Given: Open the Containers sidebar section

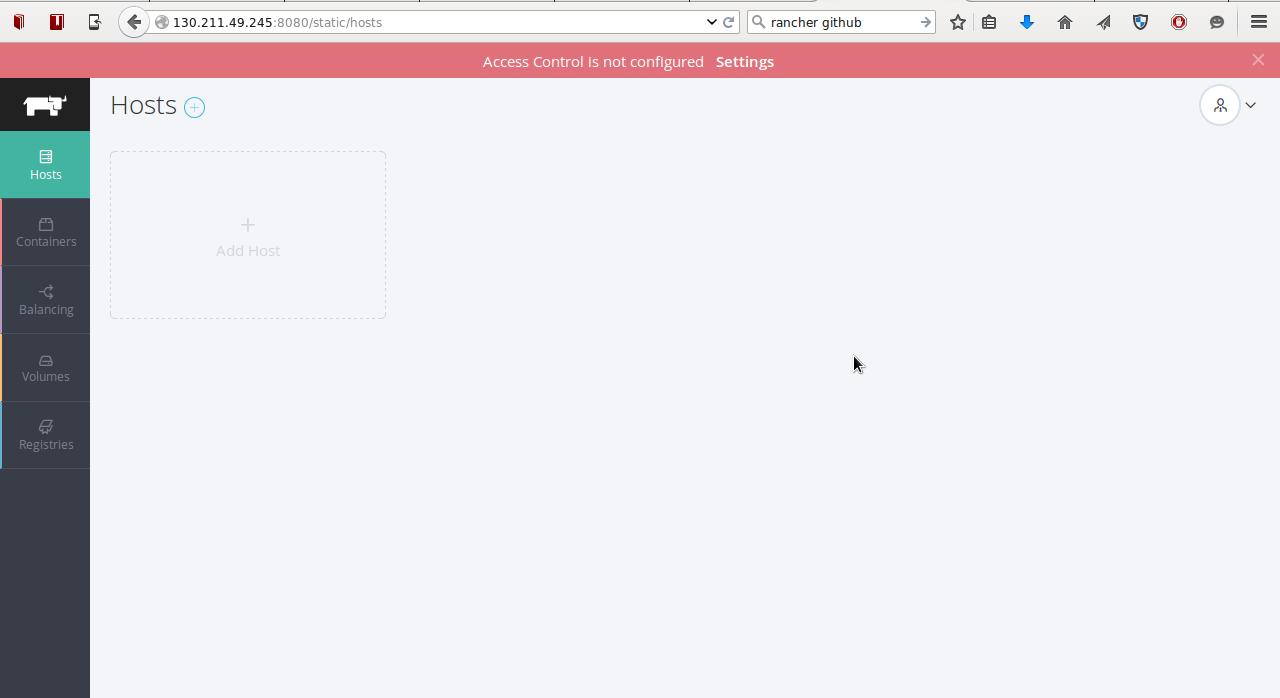Looking at the screenshot, I should click(x=46, y=232).
